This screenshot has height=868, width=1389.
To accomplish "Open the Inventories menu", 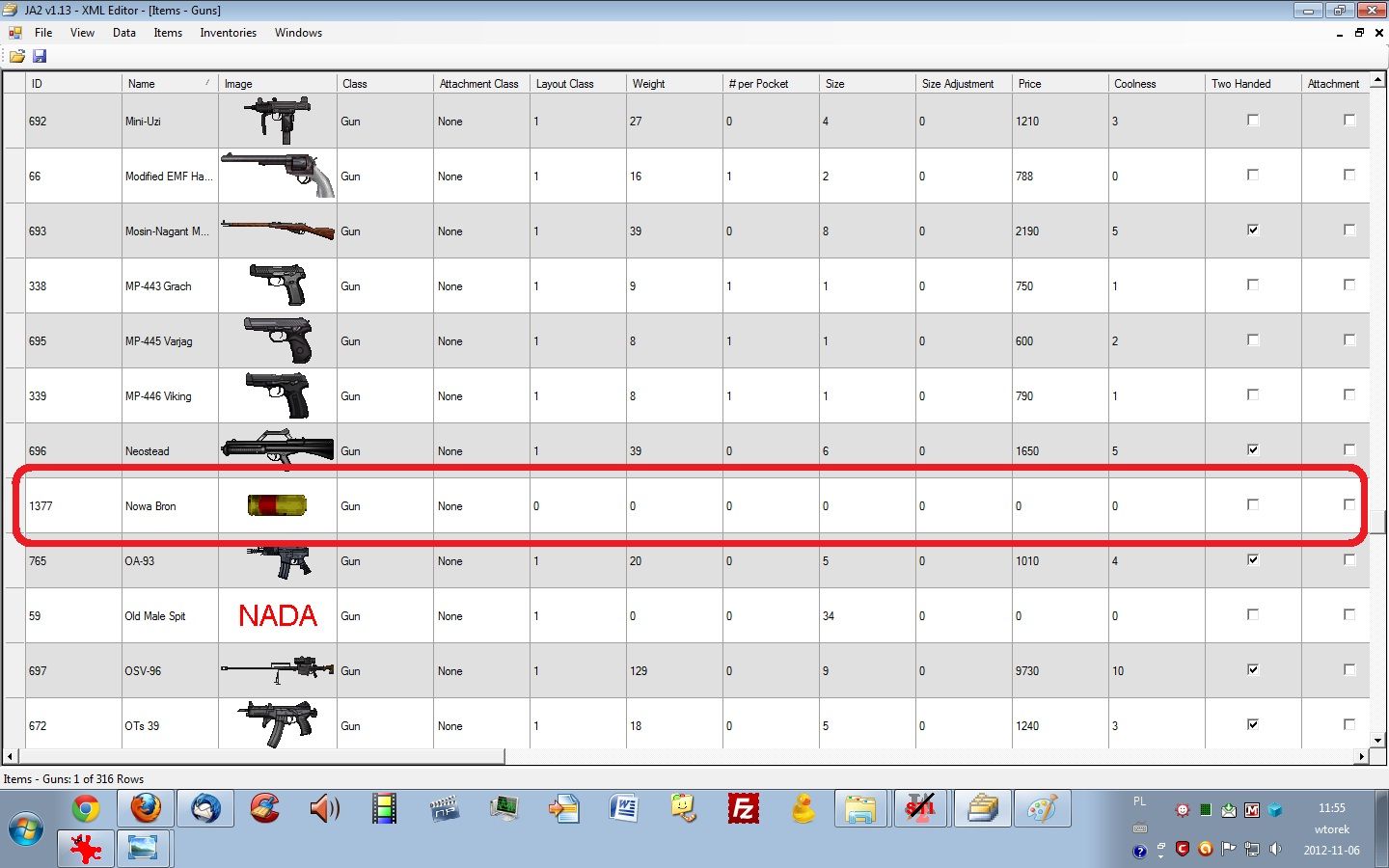I will coord(228,33).
